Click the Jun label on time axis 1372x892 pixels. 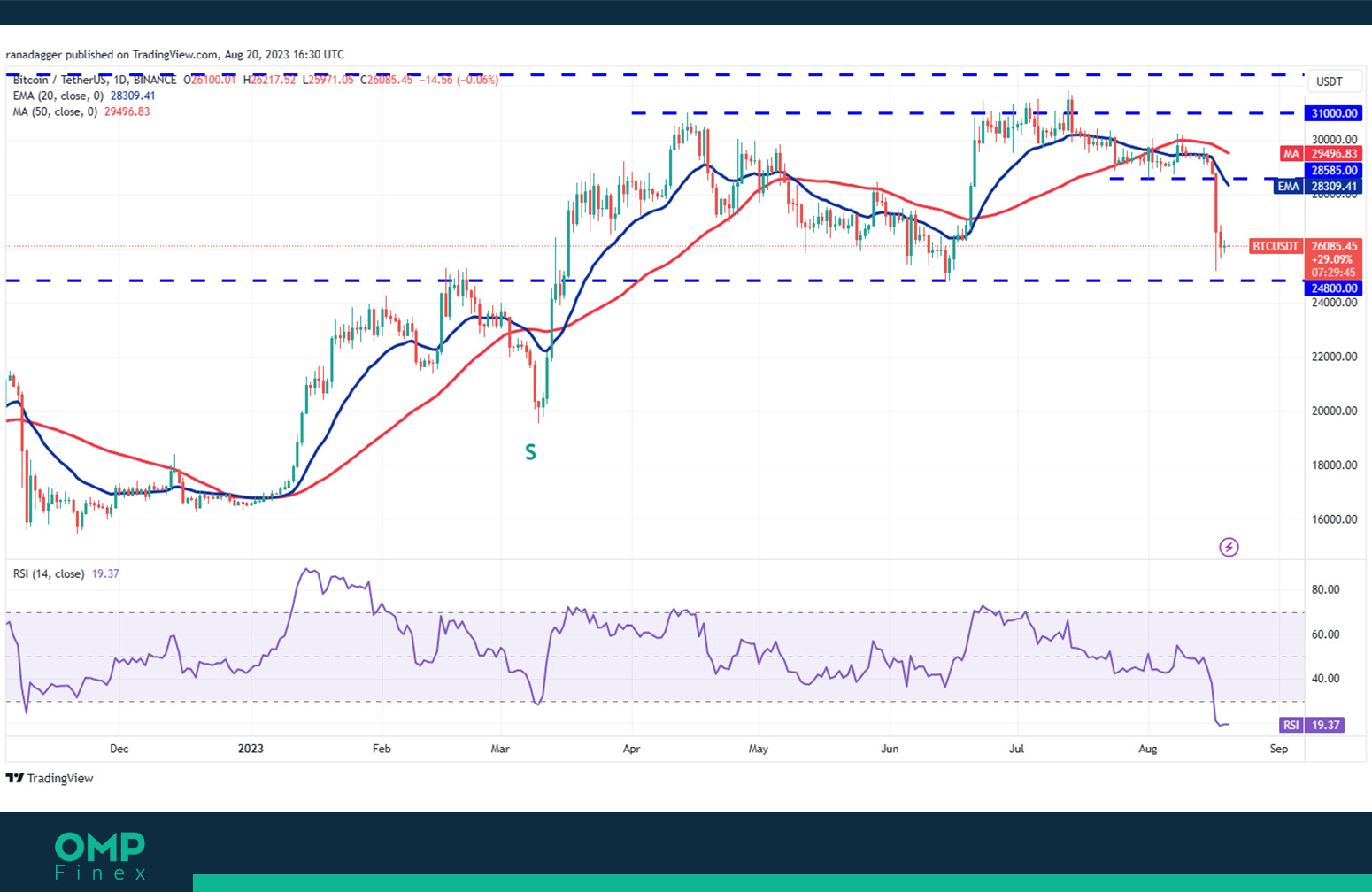[x=890, y=749]
